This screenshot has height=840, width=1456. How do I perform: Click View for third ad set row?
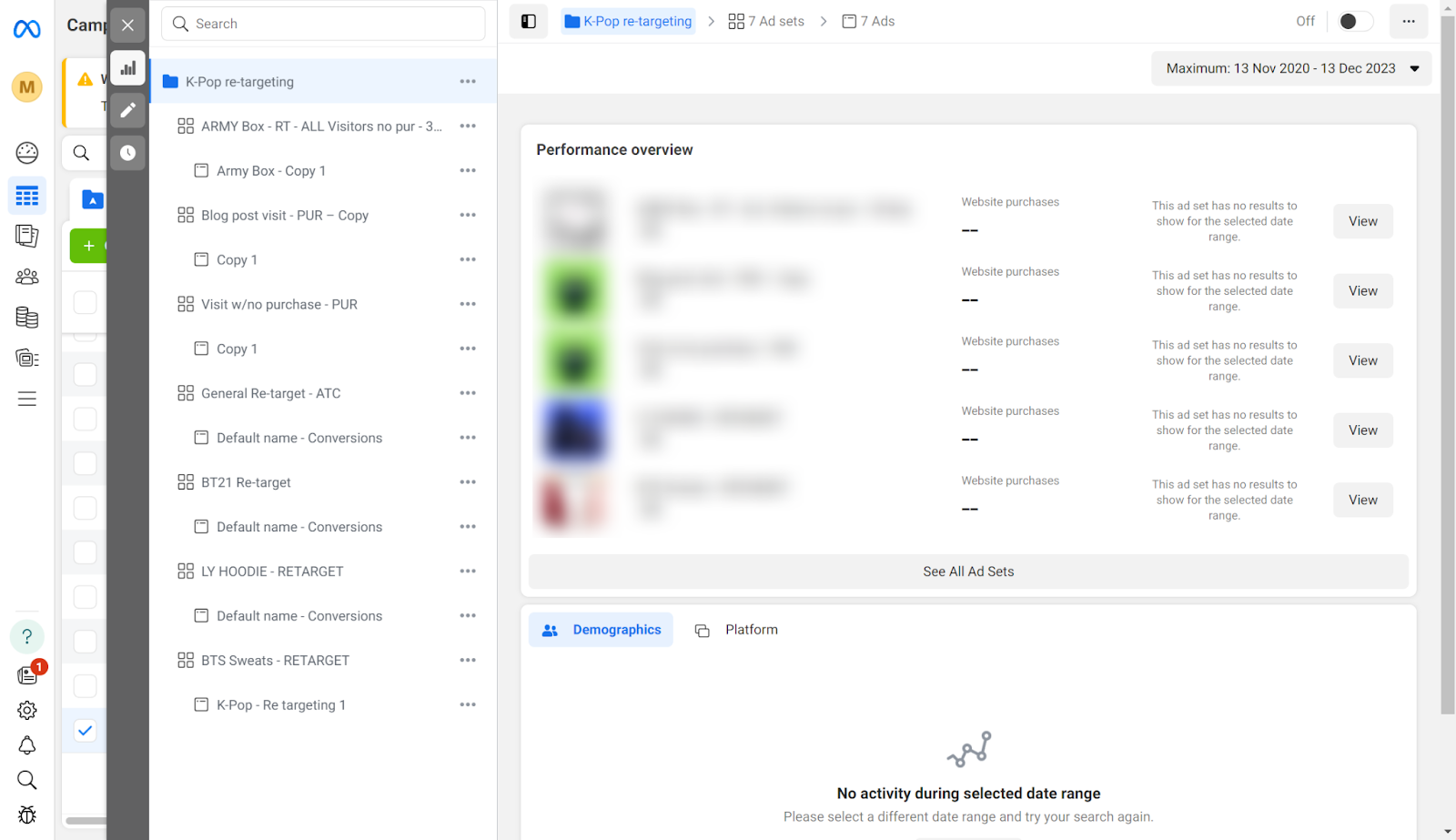pos(1362,360)
